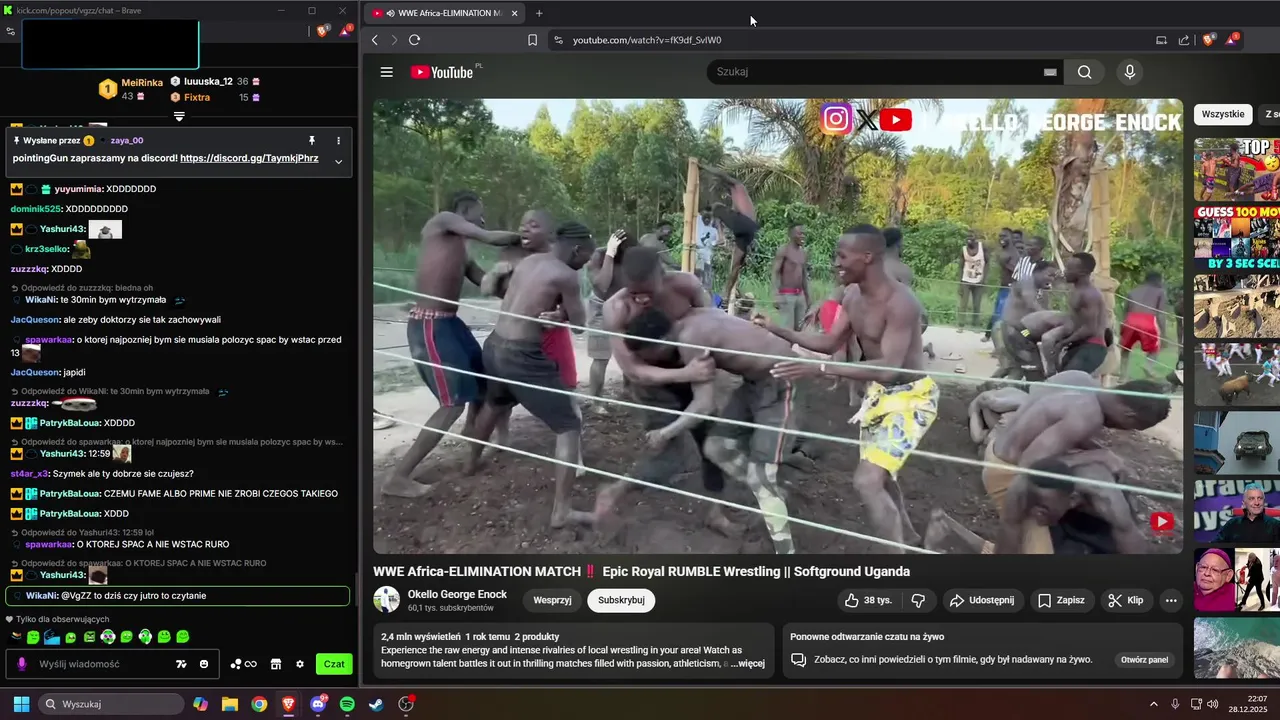The height and width of the screenshot is (720, 1280).
Task: Open on-screen keyboard in YouTube search box
Action: pyautogui.click(x=1050, y=72)
